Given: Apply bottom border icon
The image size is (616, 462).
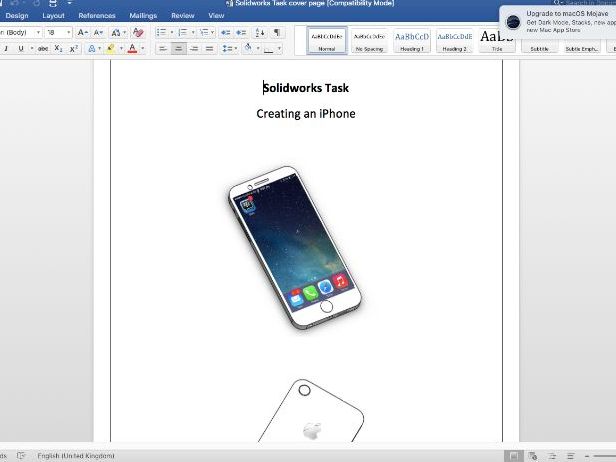Looking at the screenshot, I should pos(269,48).
